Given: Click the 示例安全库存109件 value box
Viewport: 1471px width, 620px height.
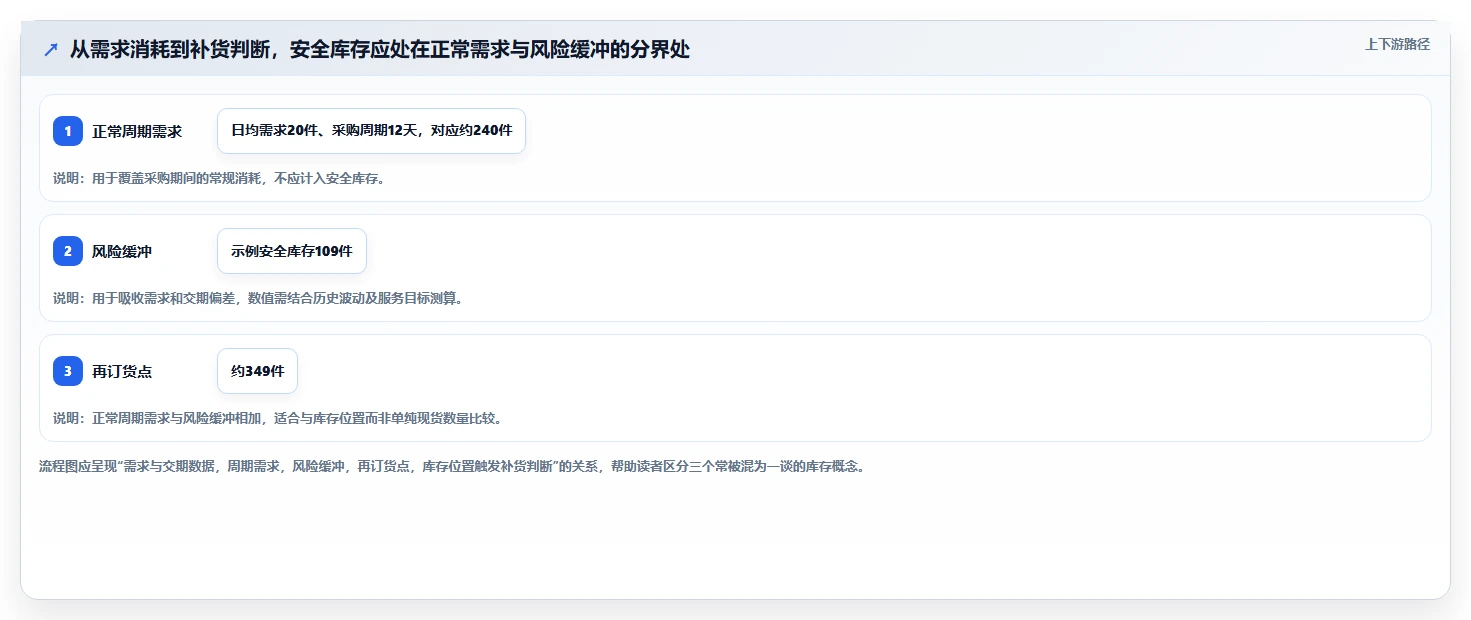Looking at the screenshot, I should pos(292,251).
